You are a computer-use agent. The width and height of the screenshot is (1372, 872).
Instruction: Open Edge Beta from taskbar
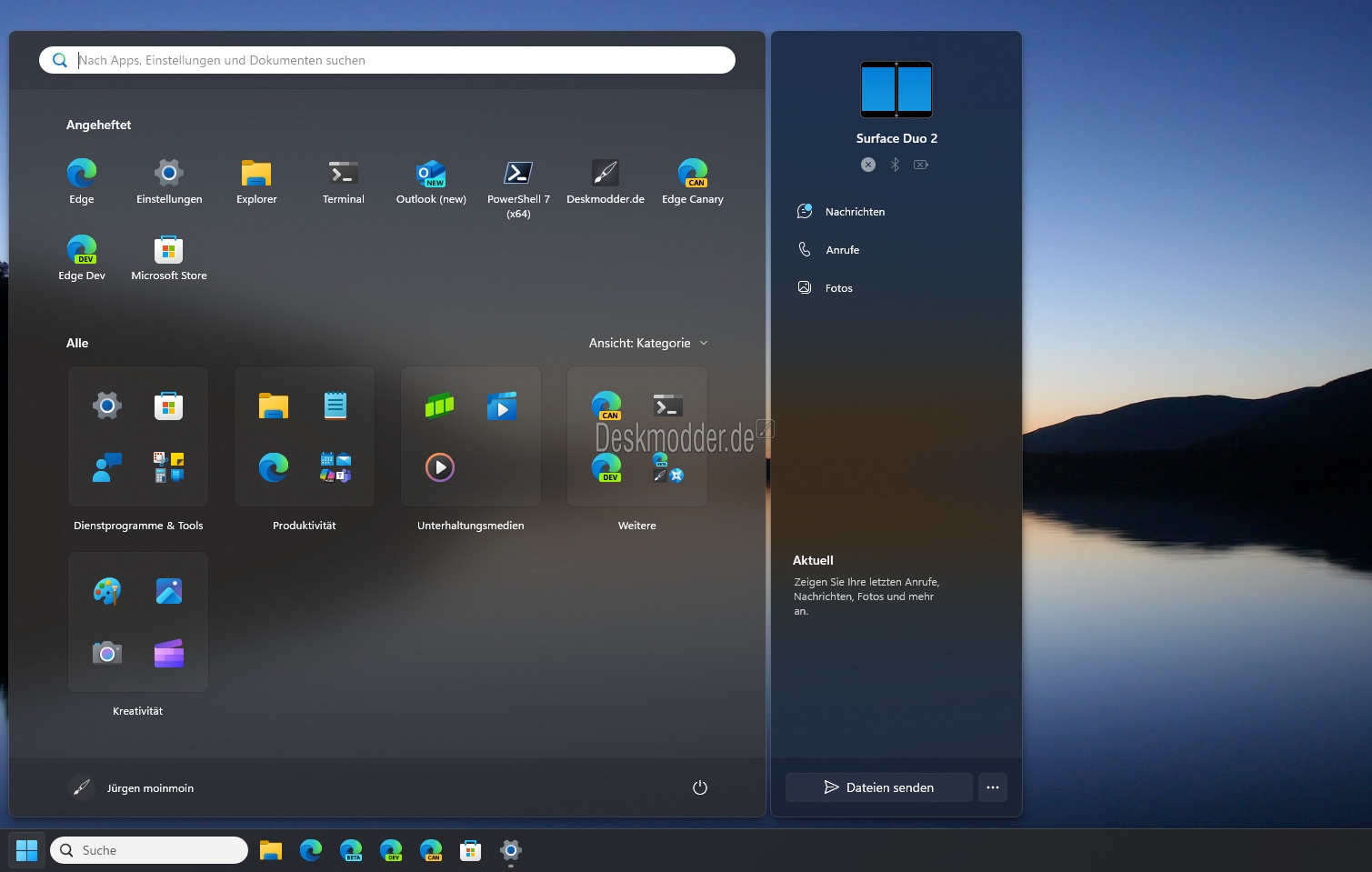coord(351,850)
